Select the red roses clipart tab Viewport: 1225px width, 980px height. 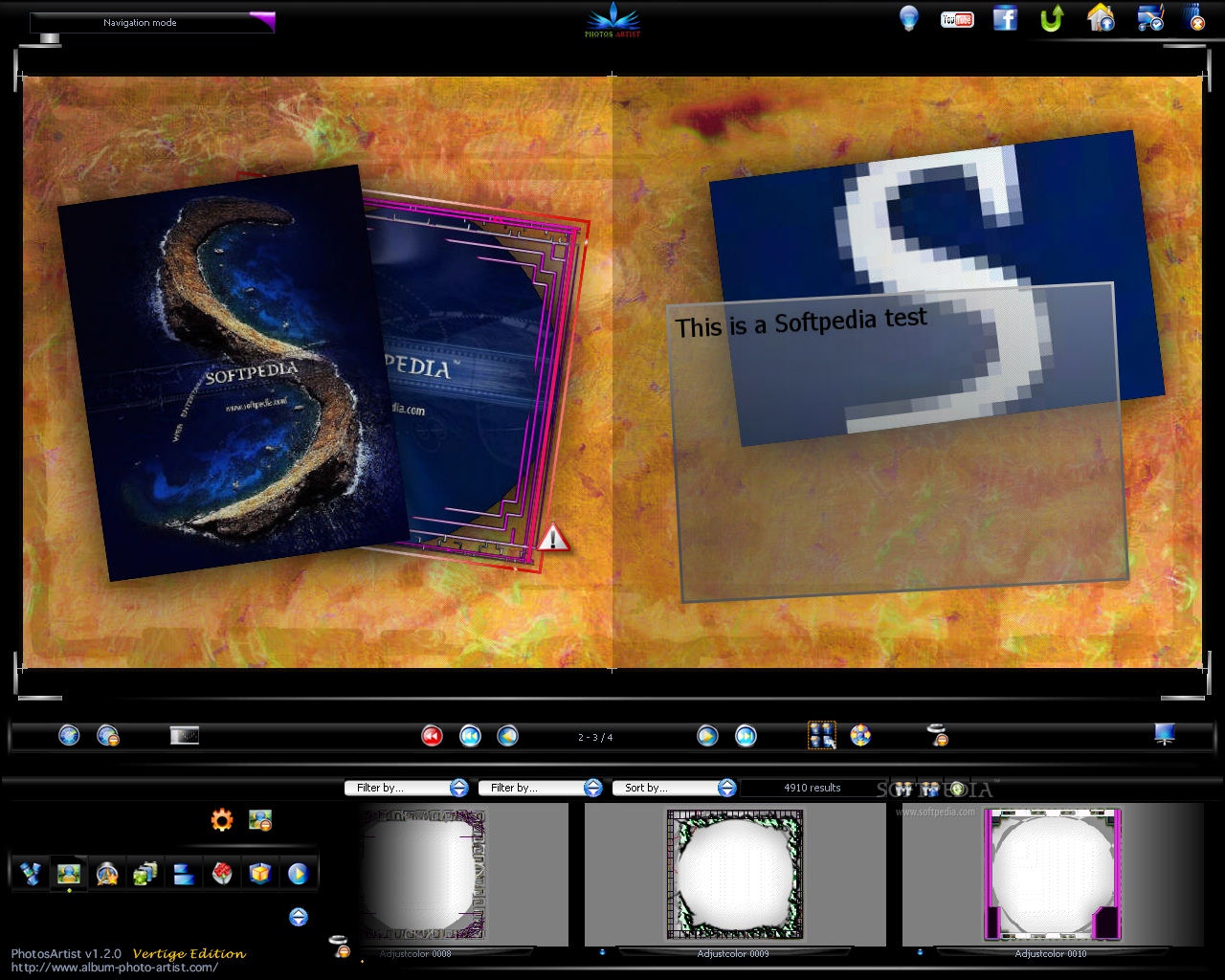(x=222, y=873)
